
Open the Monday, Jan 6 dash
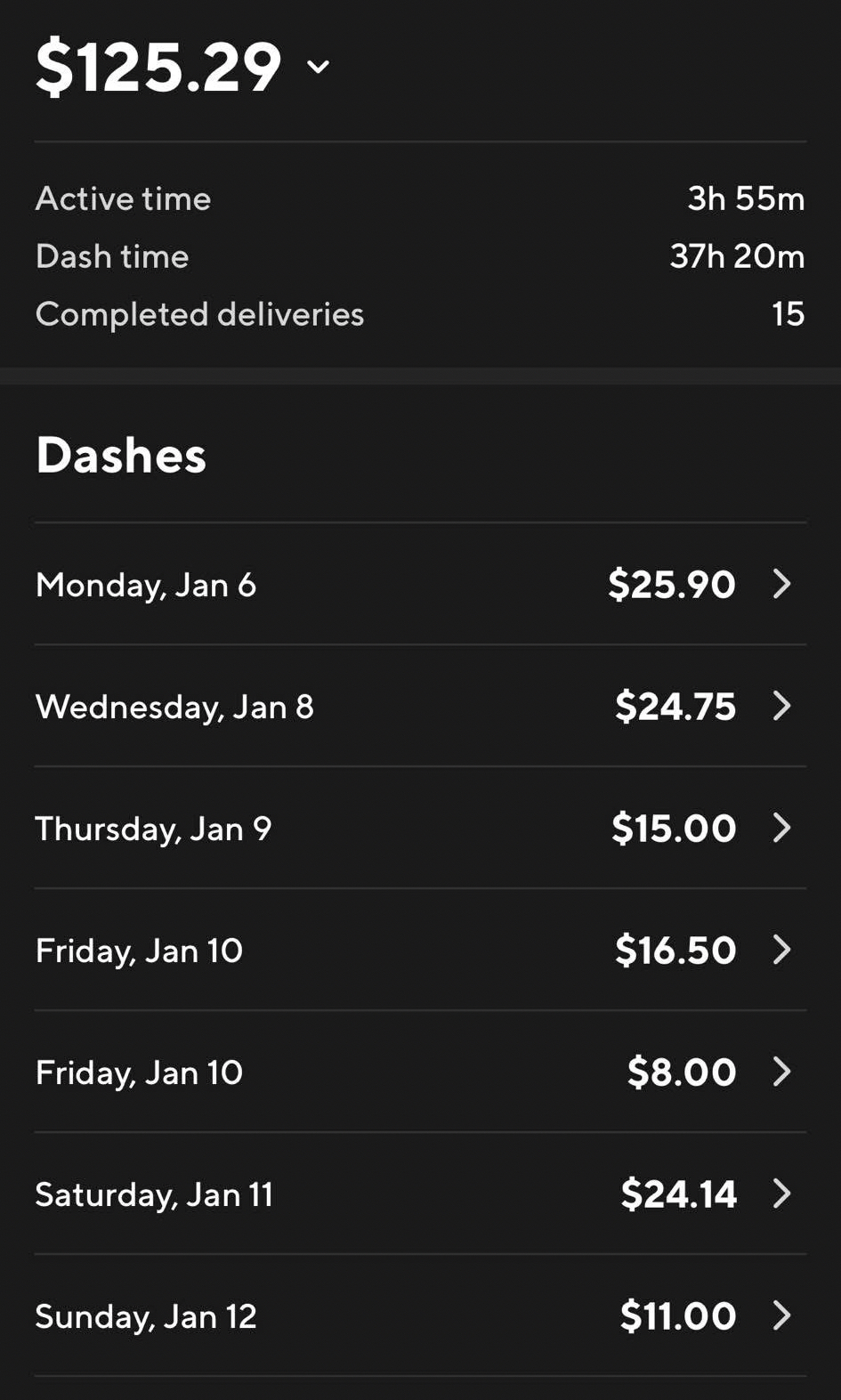[146, 585]
